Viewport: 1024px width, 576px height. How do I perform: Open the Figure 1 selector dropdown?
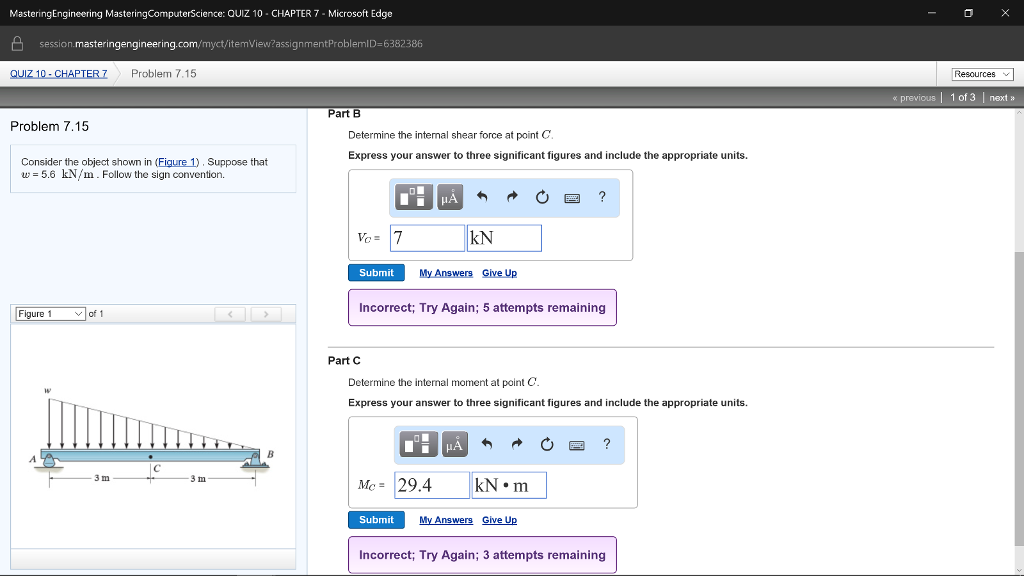pyautogui.click(x=50, y=314)
